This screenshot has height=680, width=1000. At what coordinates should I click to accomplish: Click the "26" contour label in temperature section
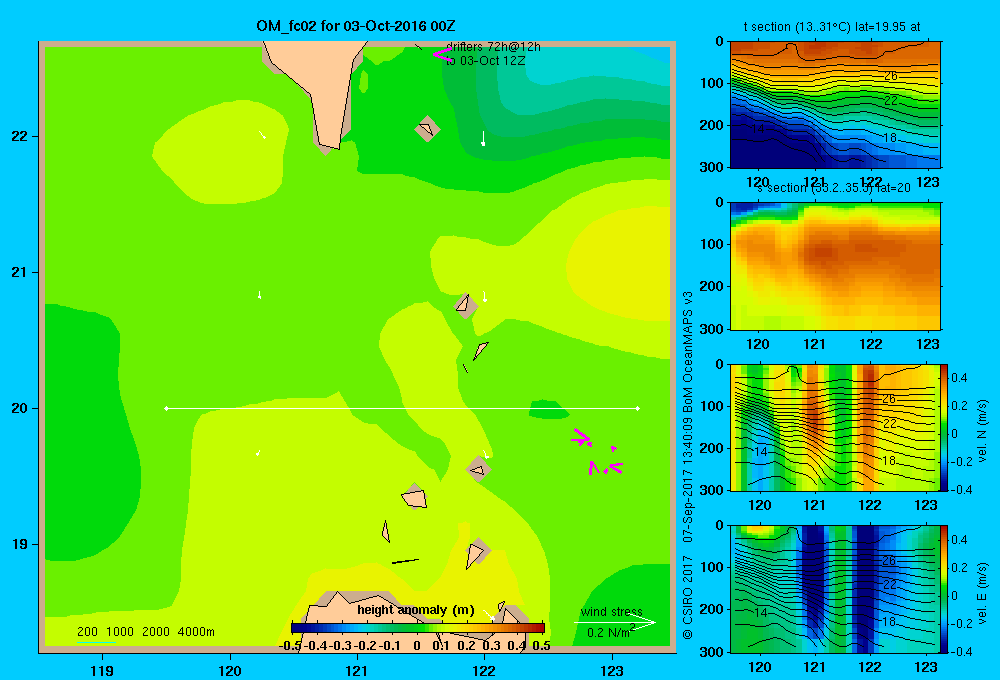point(890,76)
